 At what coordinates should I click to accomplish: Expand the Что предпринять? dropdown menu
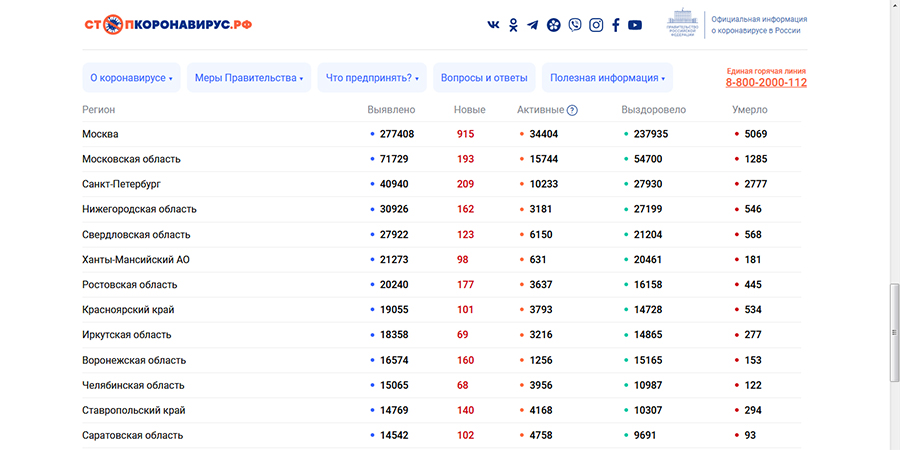[372, 77]
